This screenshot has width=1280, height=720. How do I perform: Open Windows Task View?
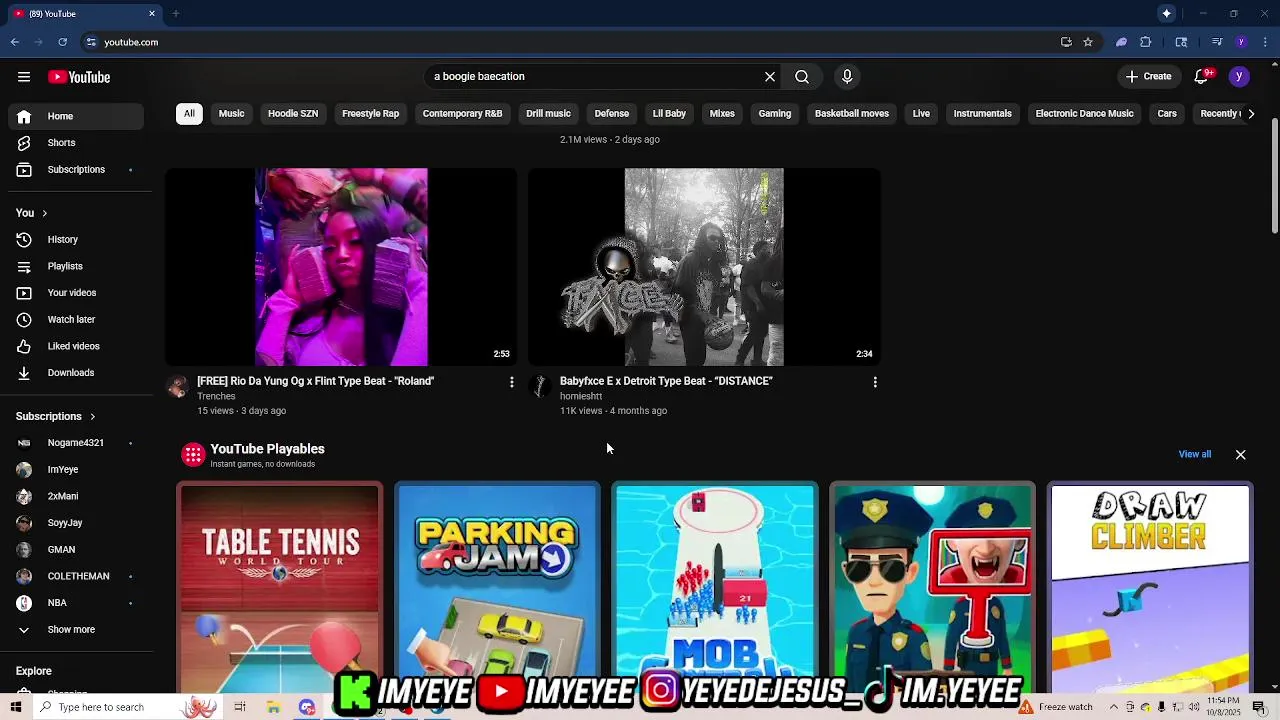240,707
